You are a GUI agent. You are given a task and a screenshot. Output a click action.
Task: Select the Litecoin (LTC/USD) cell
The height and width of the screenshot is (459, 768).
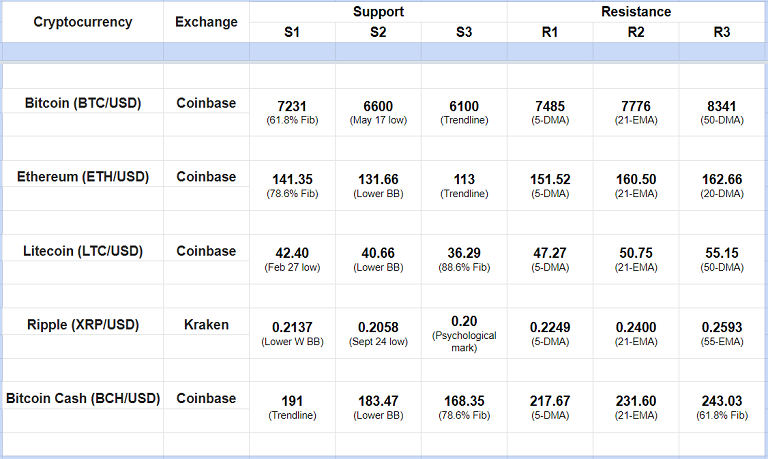tap(82, 251)
